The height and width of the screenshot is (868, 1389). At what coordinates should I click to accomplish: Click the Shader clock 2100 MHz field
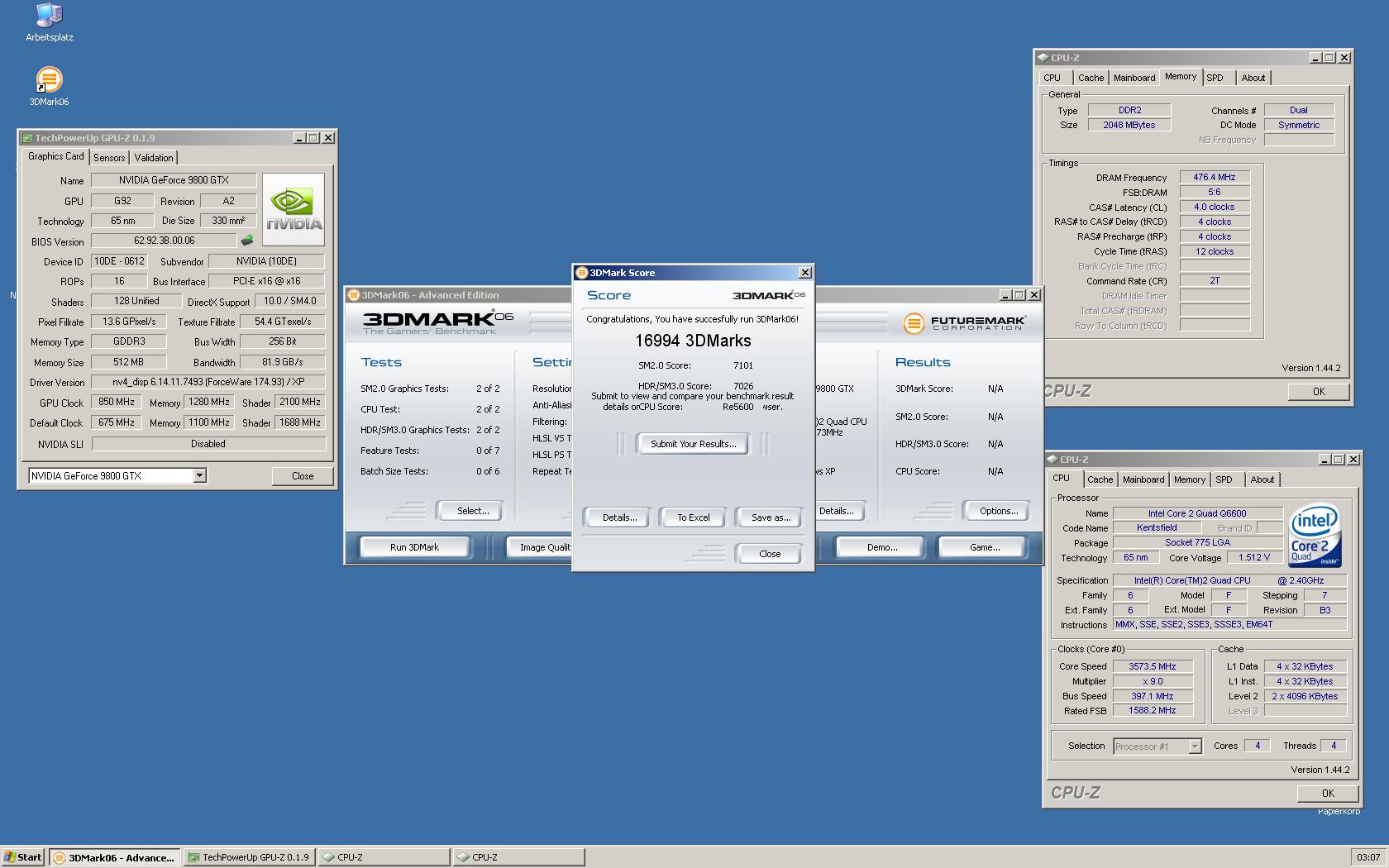pos(300,402)
